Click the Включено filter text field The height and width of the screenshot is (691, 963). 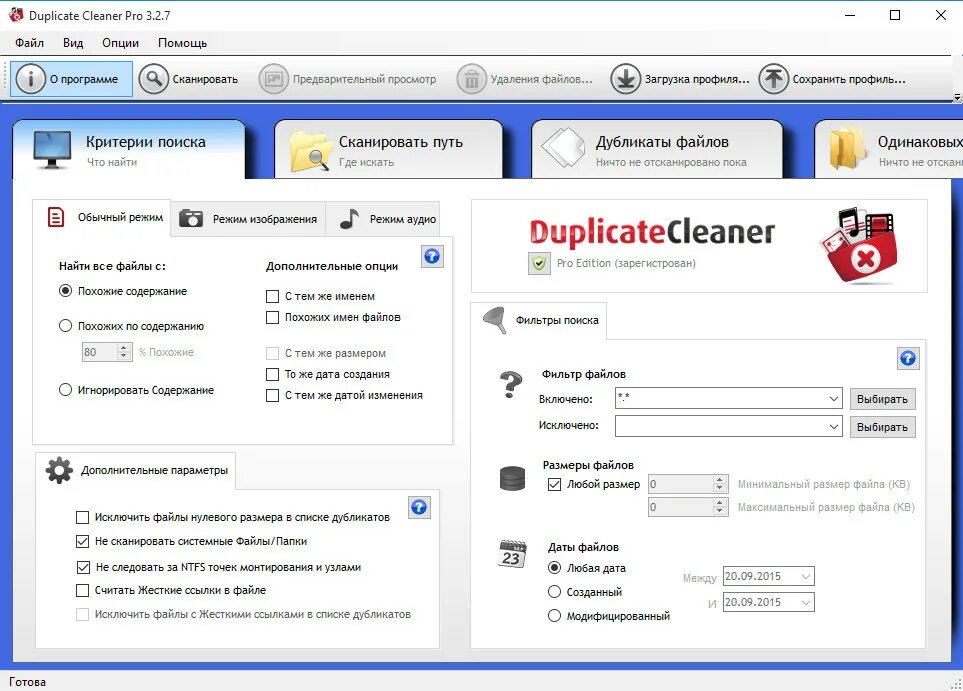(720, 399)
